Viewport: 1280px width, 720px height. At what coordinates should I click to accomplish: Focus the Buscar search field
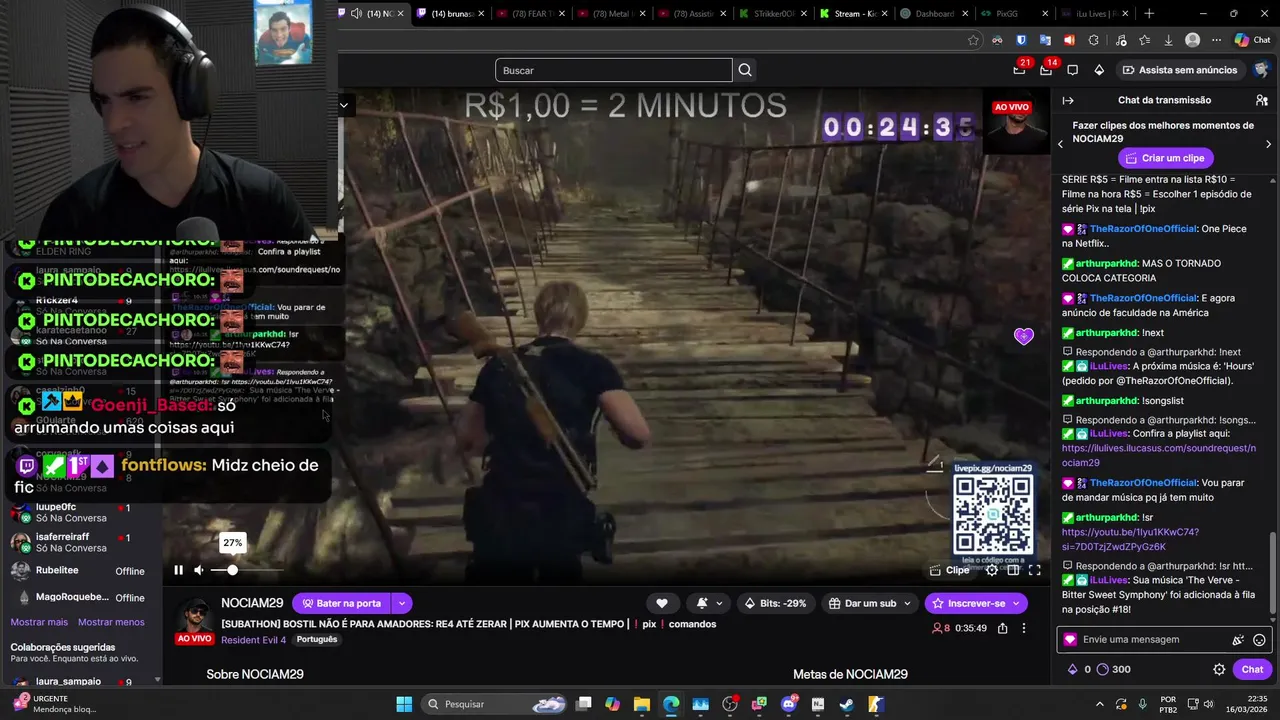point(613,70)
